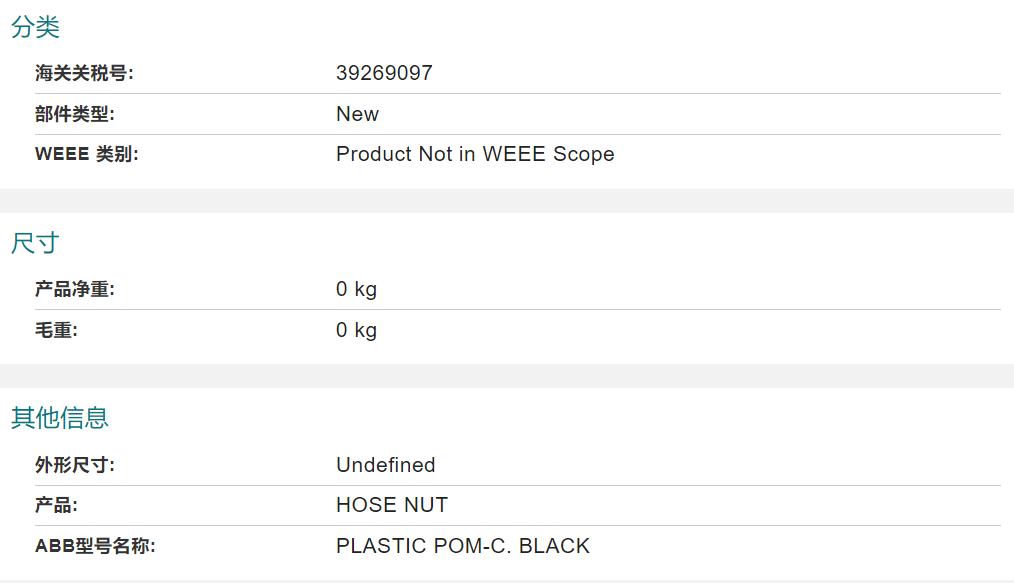Click the ABB型号名称 label
Image resolution: width=1014 pixels, height=583 pixels.
click(95, 546)
